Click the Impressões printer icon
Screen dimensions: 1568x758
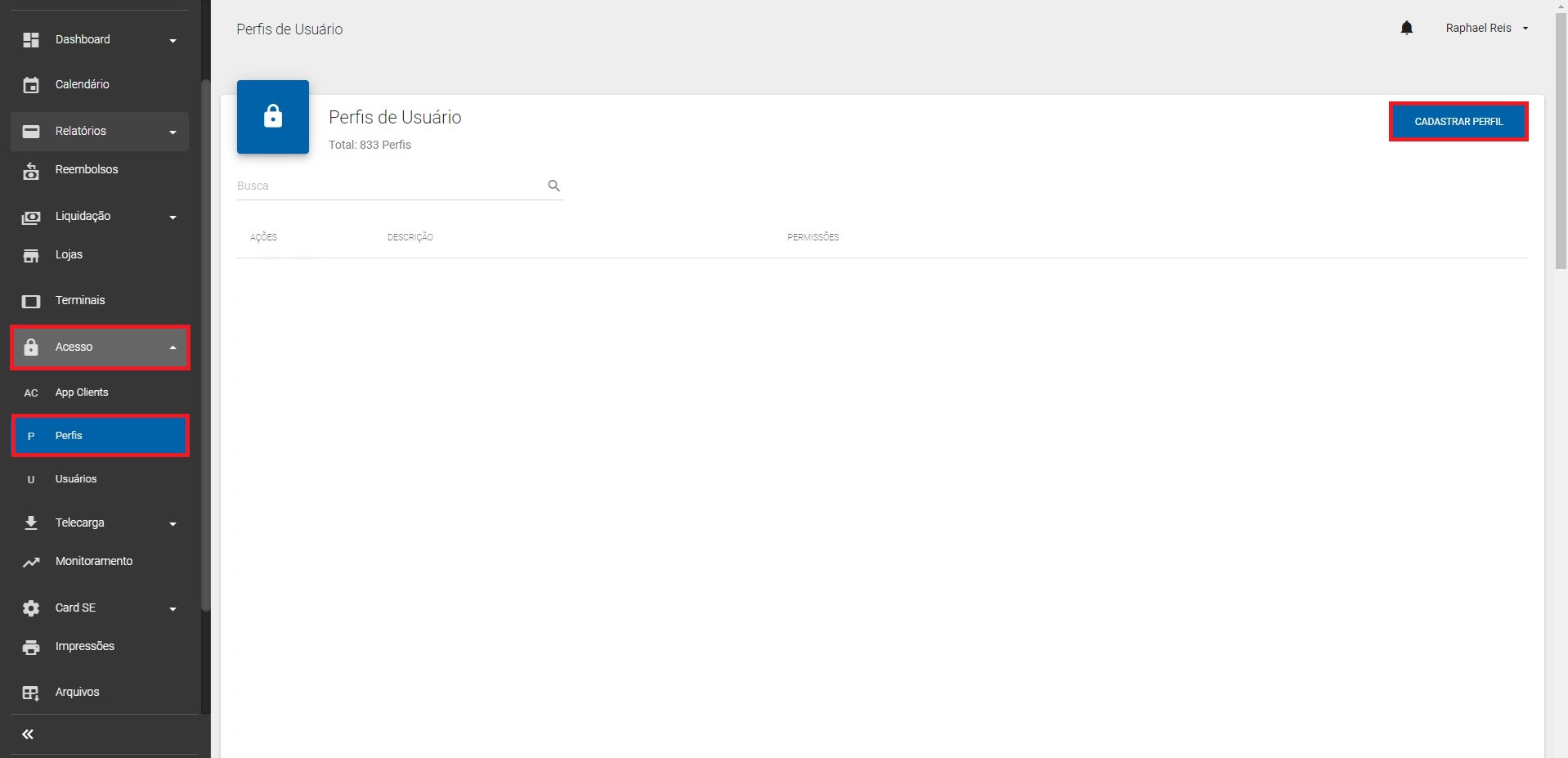31,647
